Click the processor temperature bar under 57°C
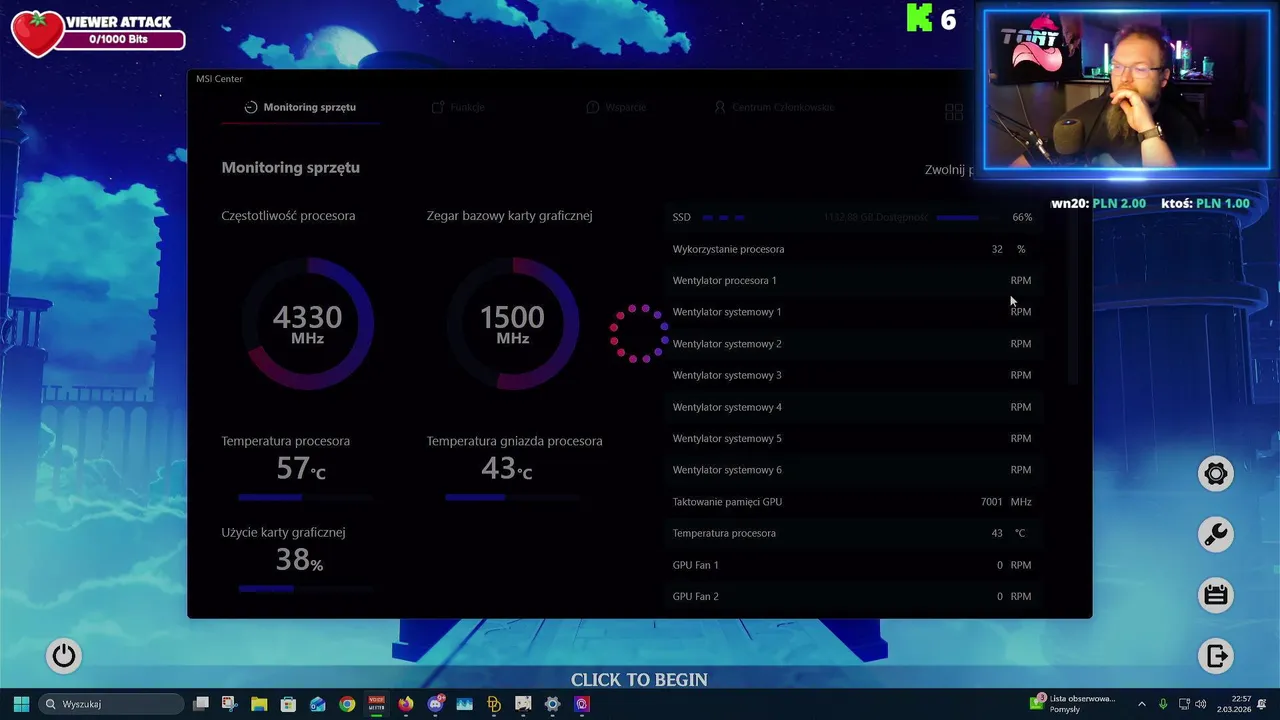 pyautogui.click(x=305, y=497)
